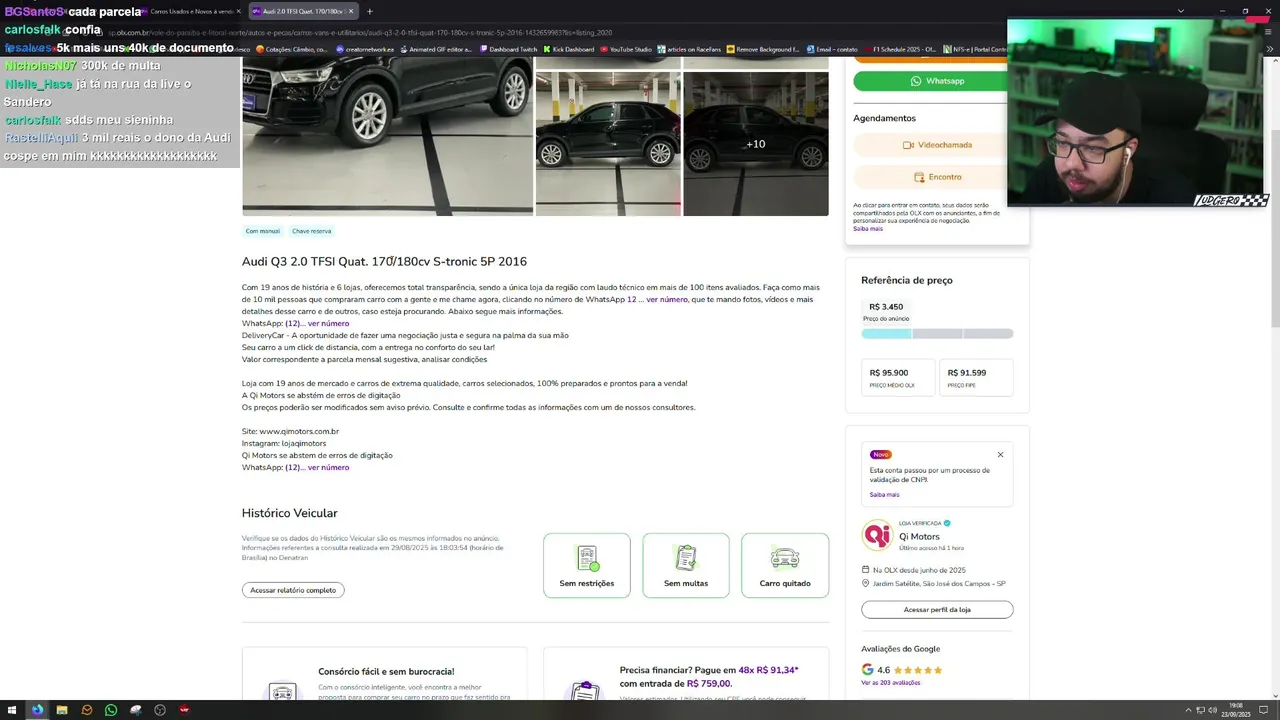
Task: Click the green WhatsApp contact button
Action: click(x=937, y=81)
